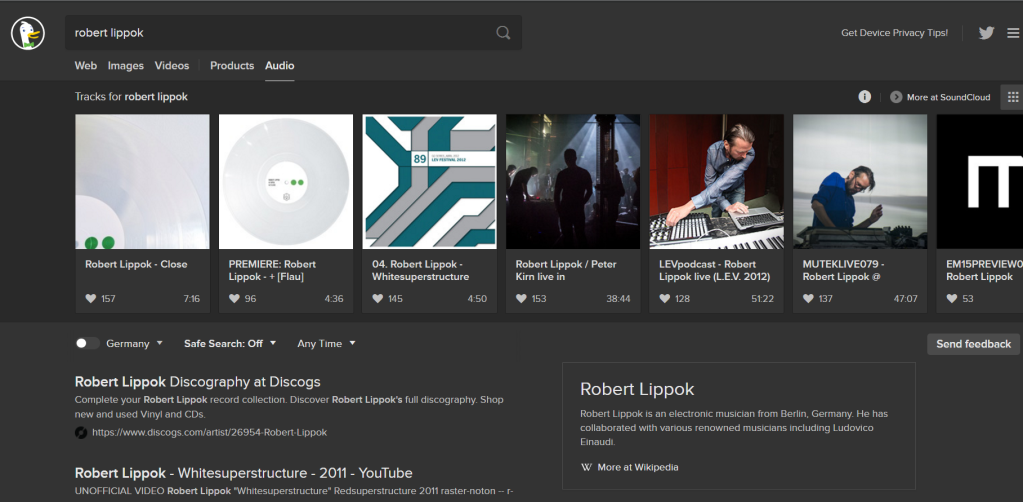Open the Safe Search: Off dropdown
Screen dimensions: 1023x502
pyautogui.click(x=230, y=343)
